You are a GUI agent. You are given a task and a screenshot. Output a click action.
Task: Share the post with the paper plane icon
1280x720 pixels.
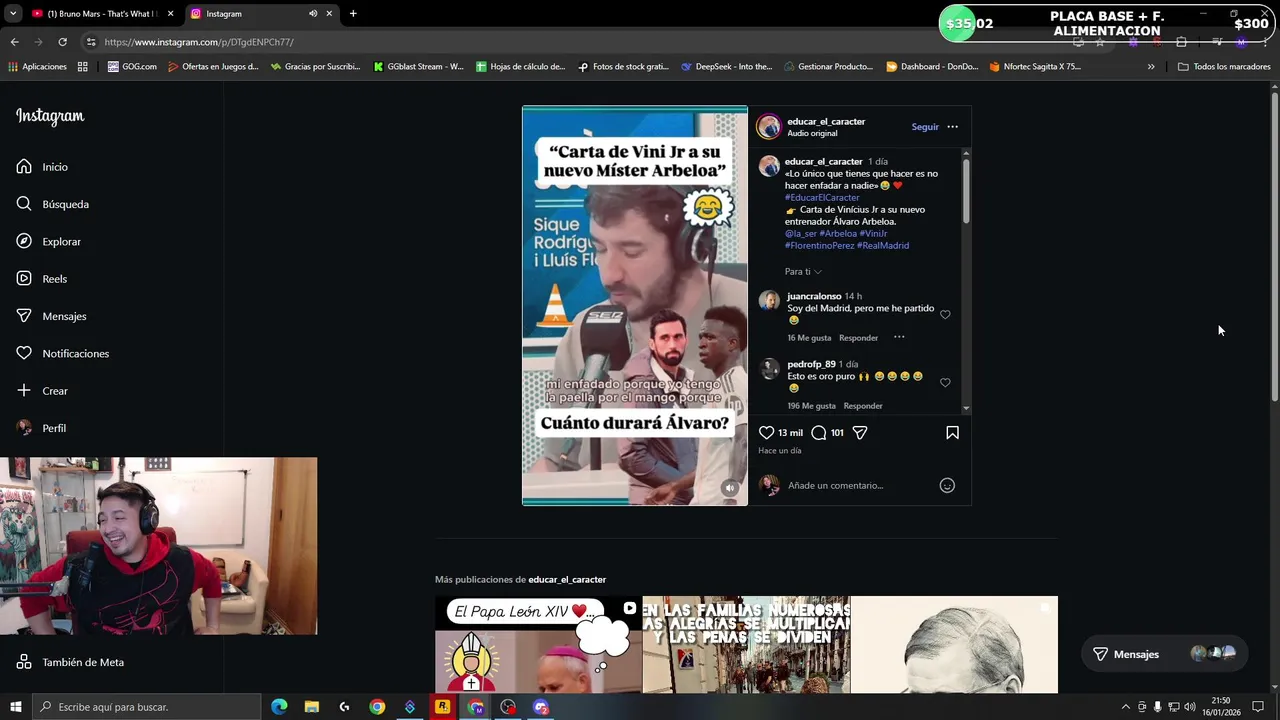point(860,433)
